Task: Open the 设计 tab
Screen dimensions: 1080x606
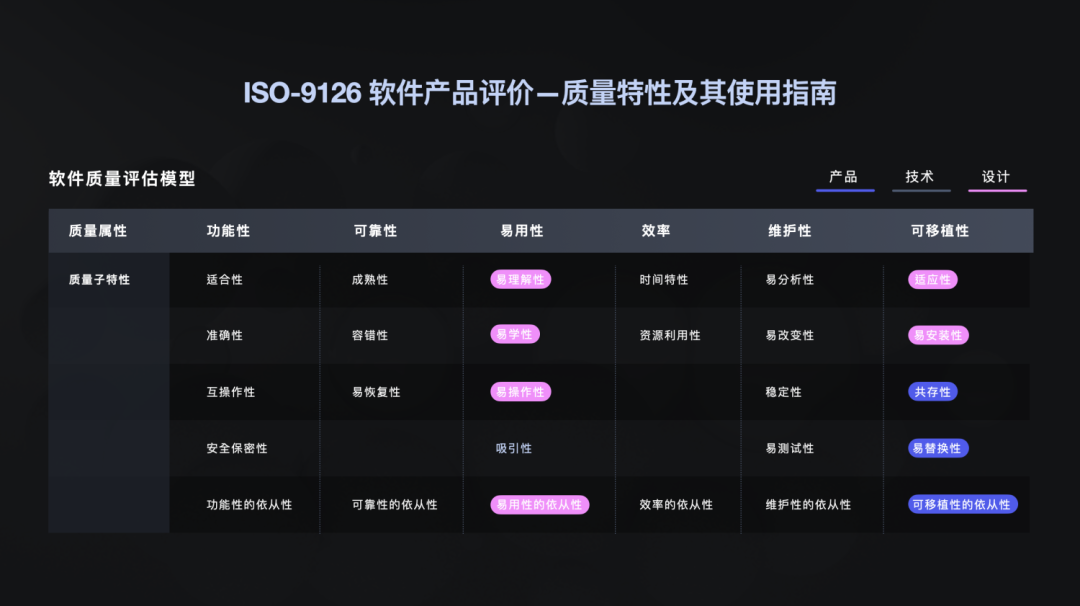Action: [x=997, y=178]
